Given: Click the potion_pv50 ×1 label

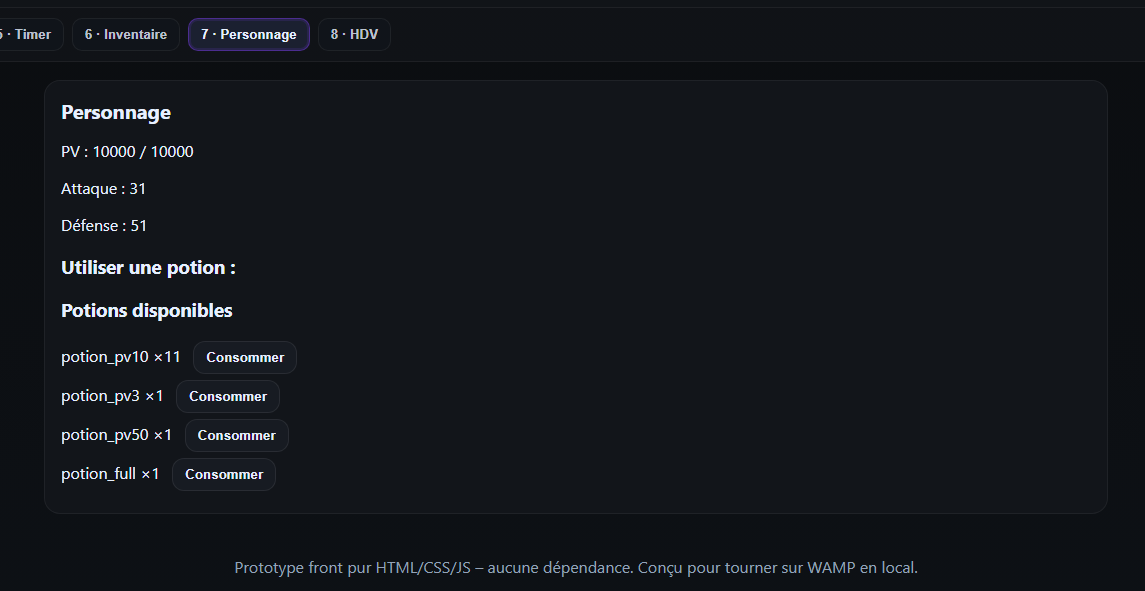Looking at the screenshot, I should point(117,435).
